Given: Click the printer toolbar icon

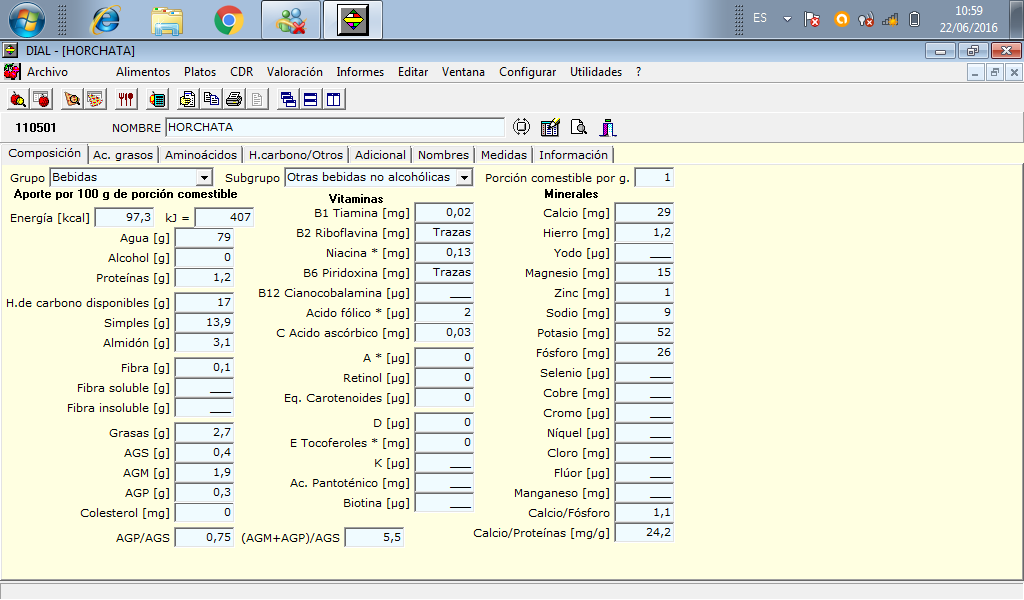Looking at the screenshot, I should pyautogui.click(x=234, y=99).
